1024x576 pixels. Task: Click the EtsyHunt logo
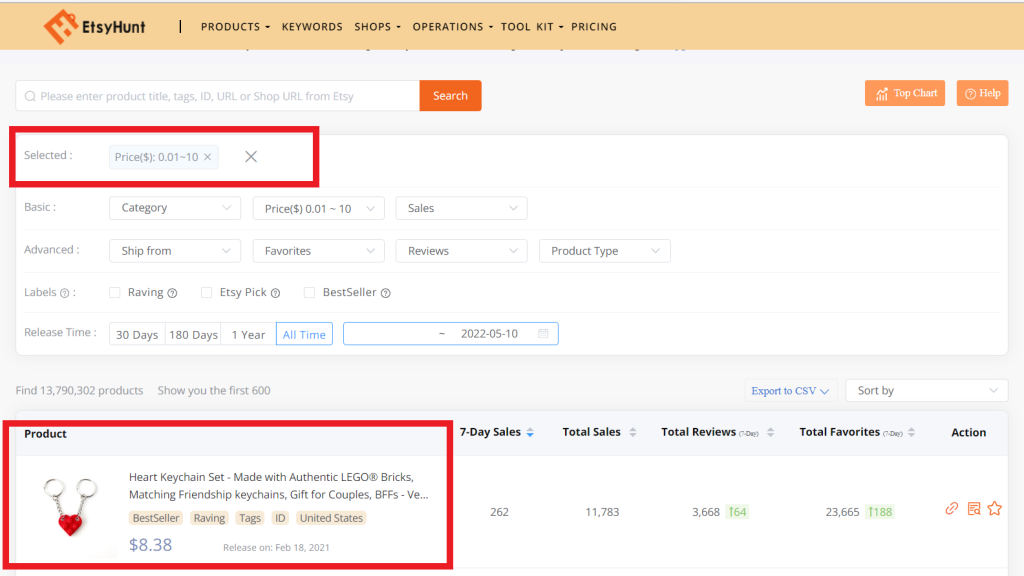tap(95, 25)
